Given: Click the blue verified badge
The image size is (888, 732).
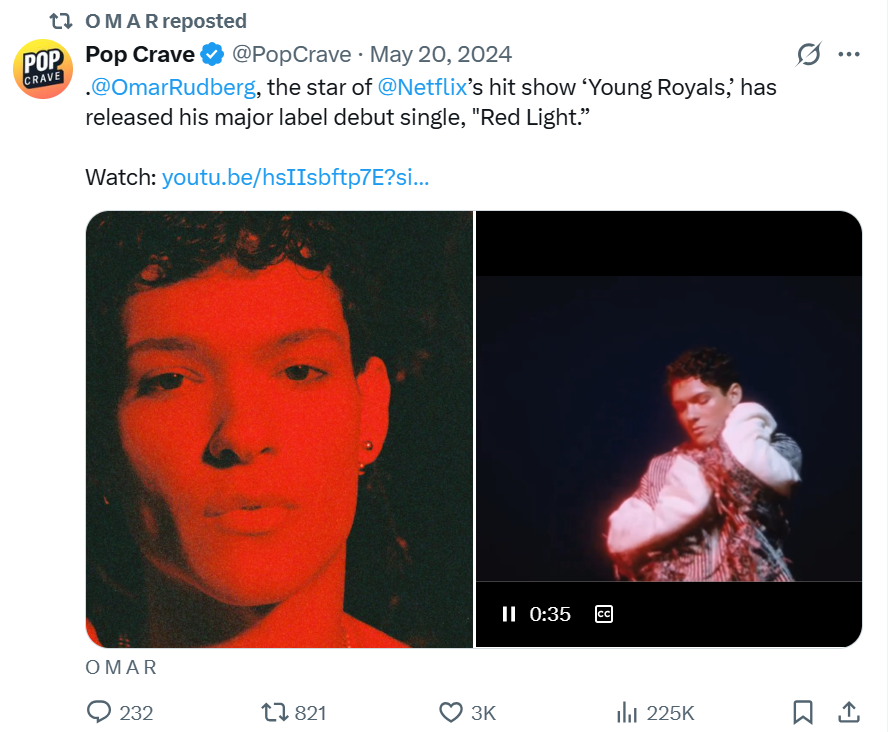Looking at the screenshot, I should coord(213,54).
